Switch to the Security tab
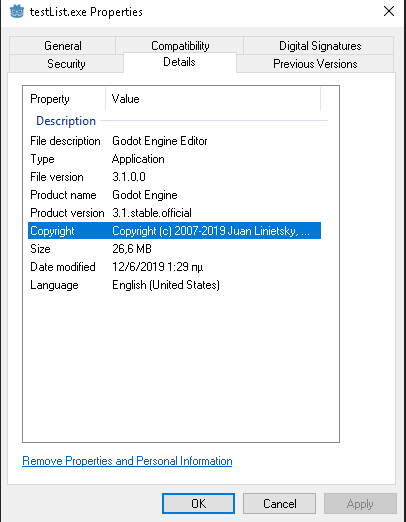The image size is (406, 522). pos(66,64)
